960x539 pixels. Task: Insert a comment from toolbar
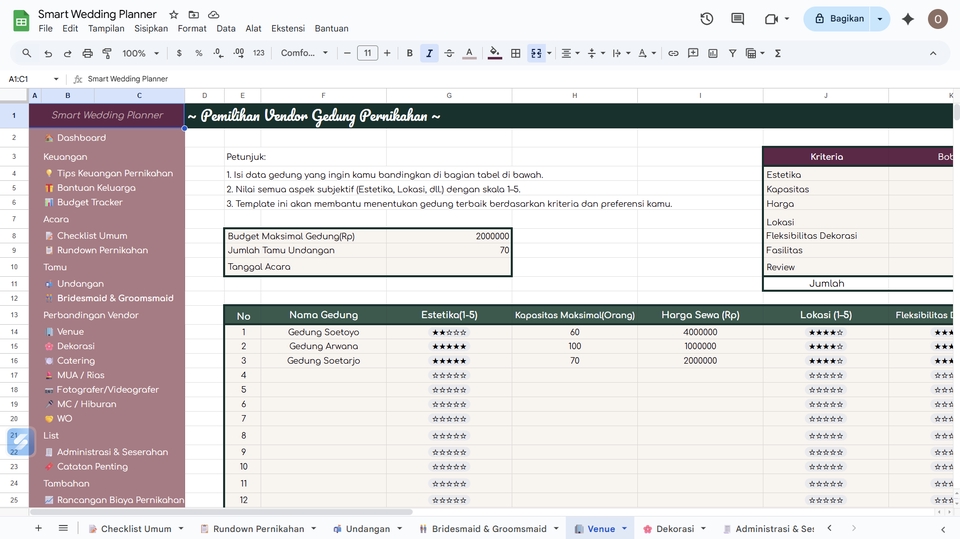click(x=693, y=53)
